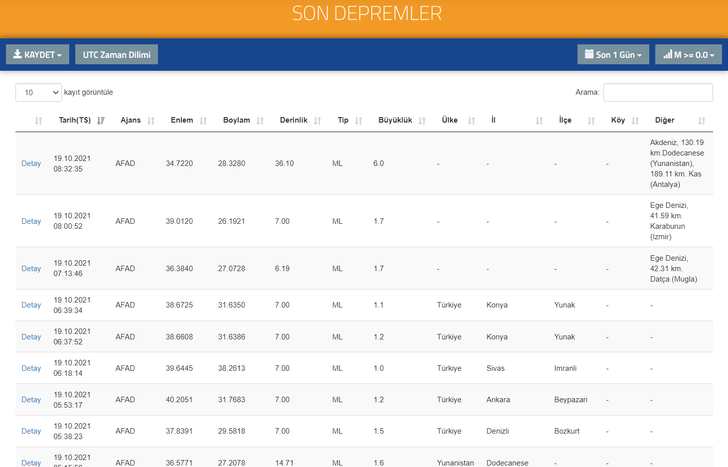Open Detay for the 08:32:35 earthquake
Image resolution: width=728 pixels, height=467 pixels.
pyautogui.click(x=31, y=163)
